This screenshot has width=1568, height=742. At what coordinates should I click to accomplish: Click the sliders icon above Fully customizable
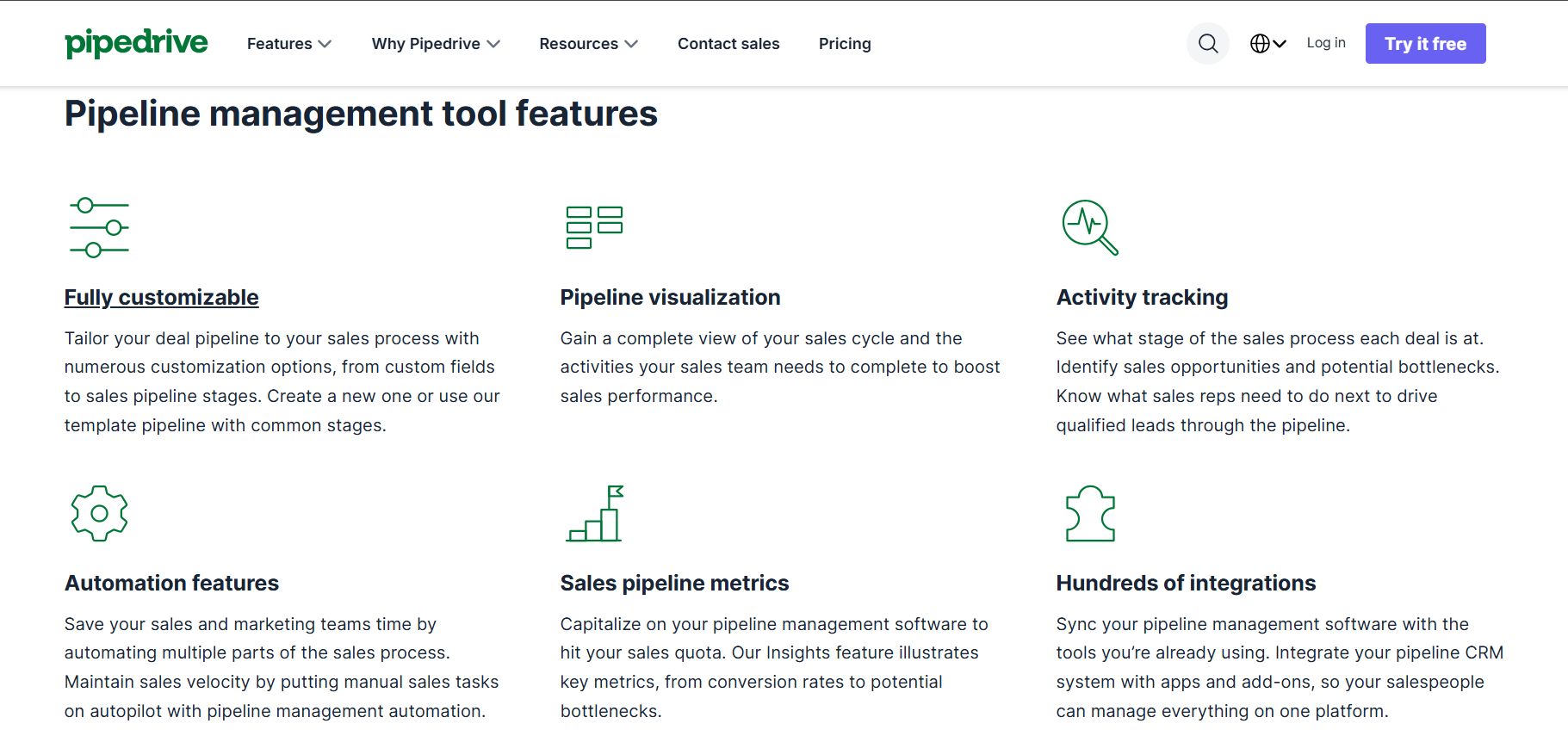(99, 227)
